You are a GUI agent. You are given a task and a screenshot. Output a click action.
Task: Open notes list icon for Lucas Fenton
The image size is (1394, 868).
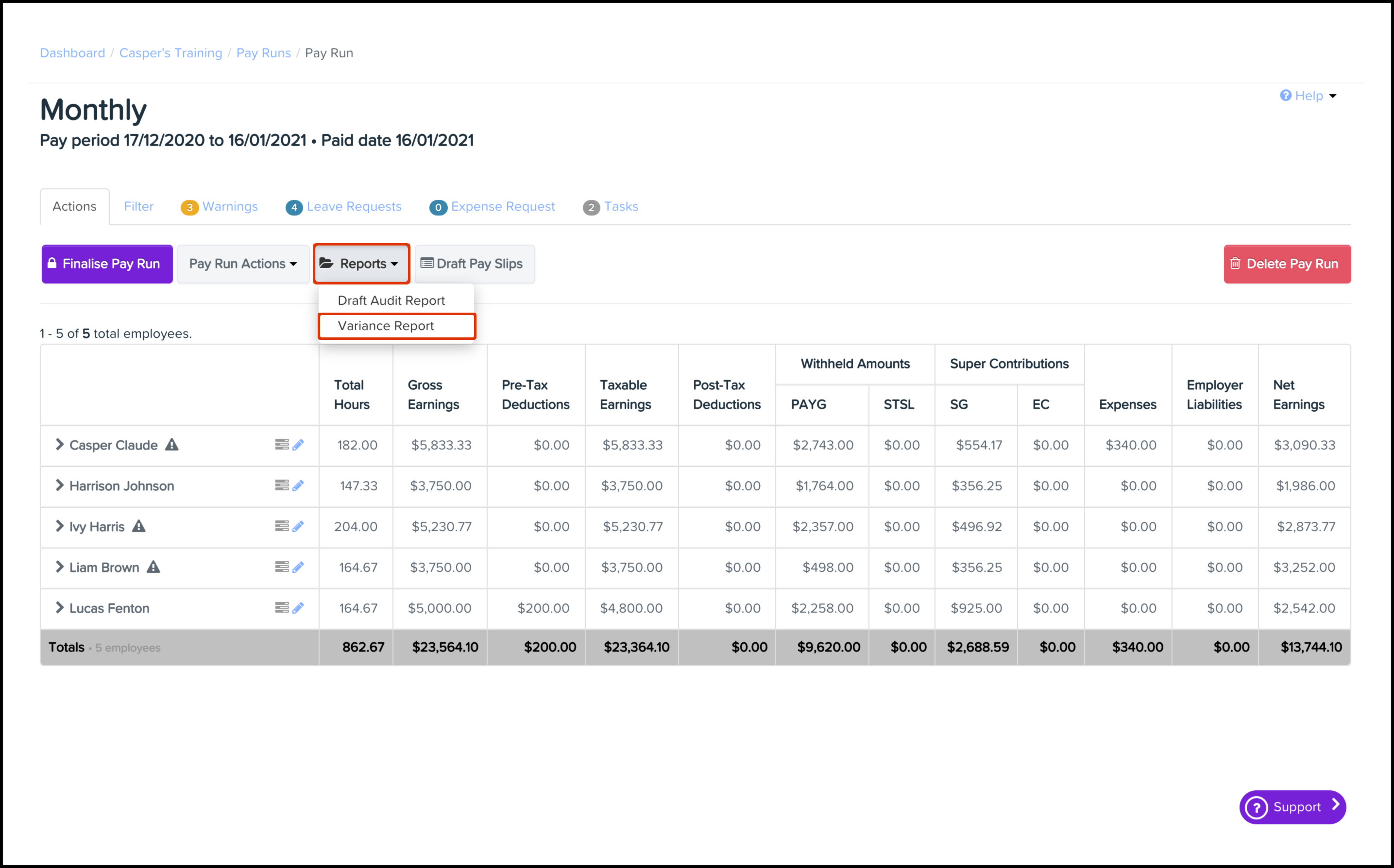281,608
